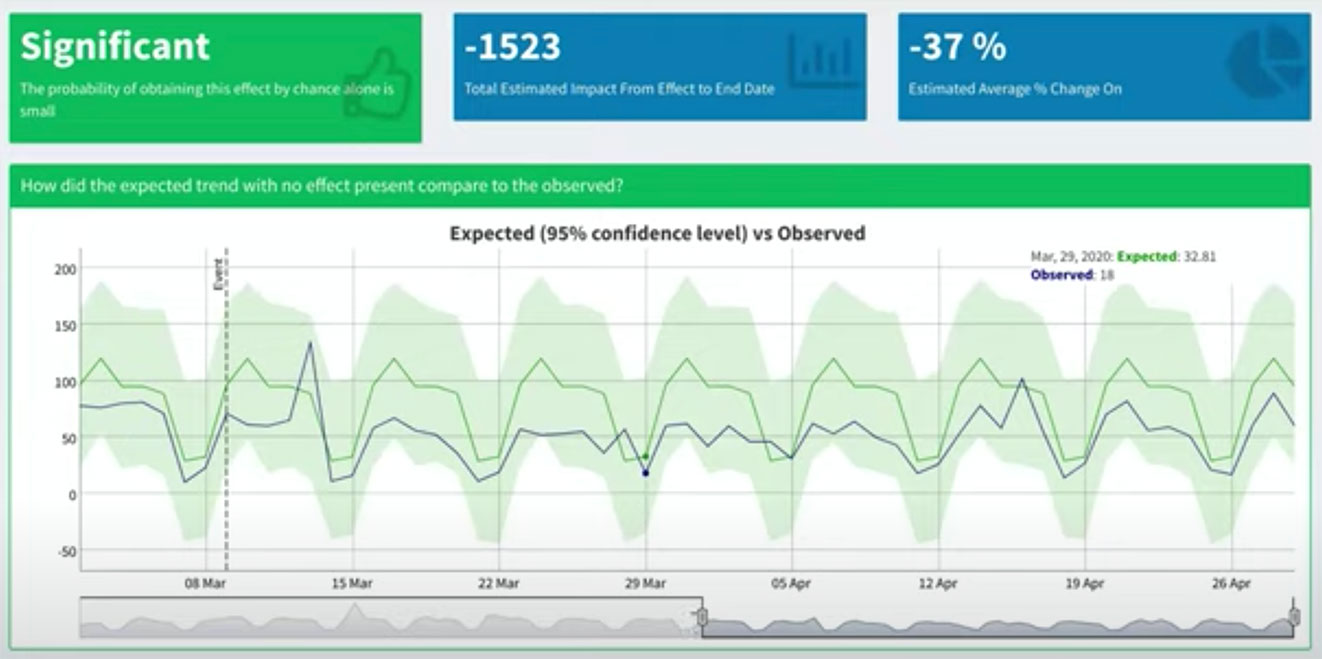Click the 26 Apr x-axis date label
Image resolution: width=1322 pixels, height=659 pixels.
(x=1231, y=583)
